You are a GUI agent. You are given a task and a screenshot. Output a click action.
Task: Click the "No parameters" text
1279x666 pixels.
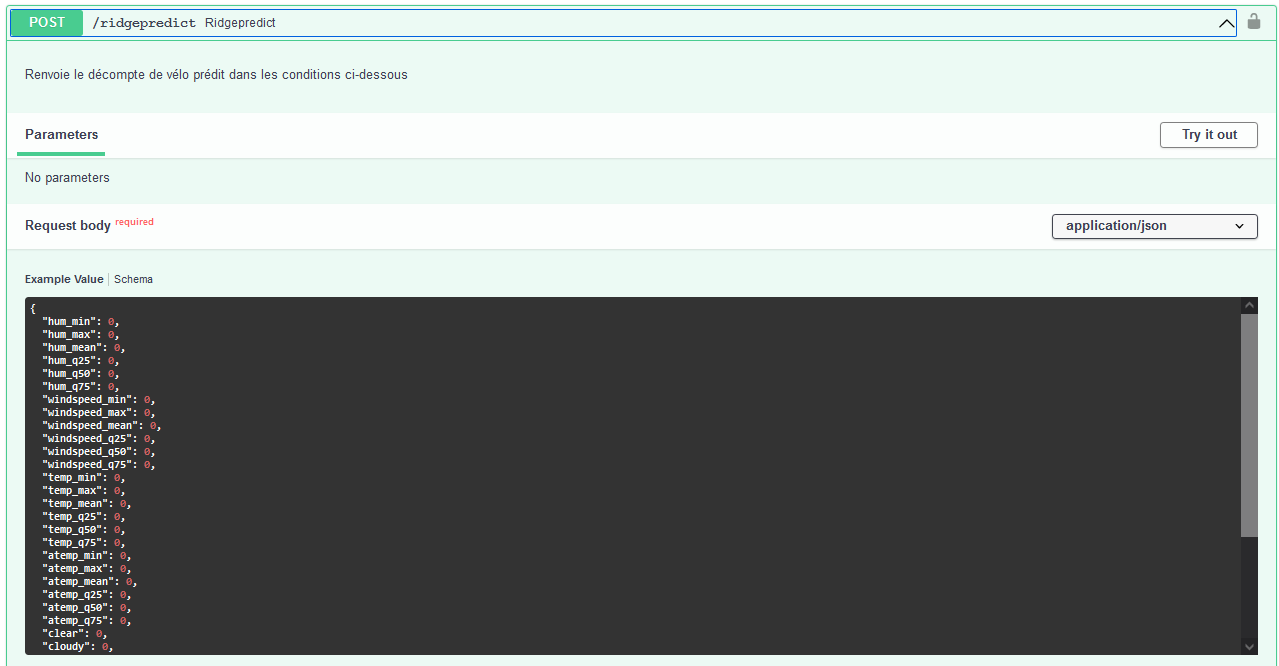[x=67, y=178]
